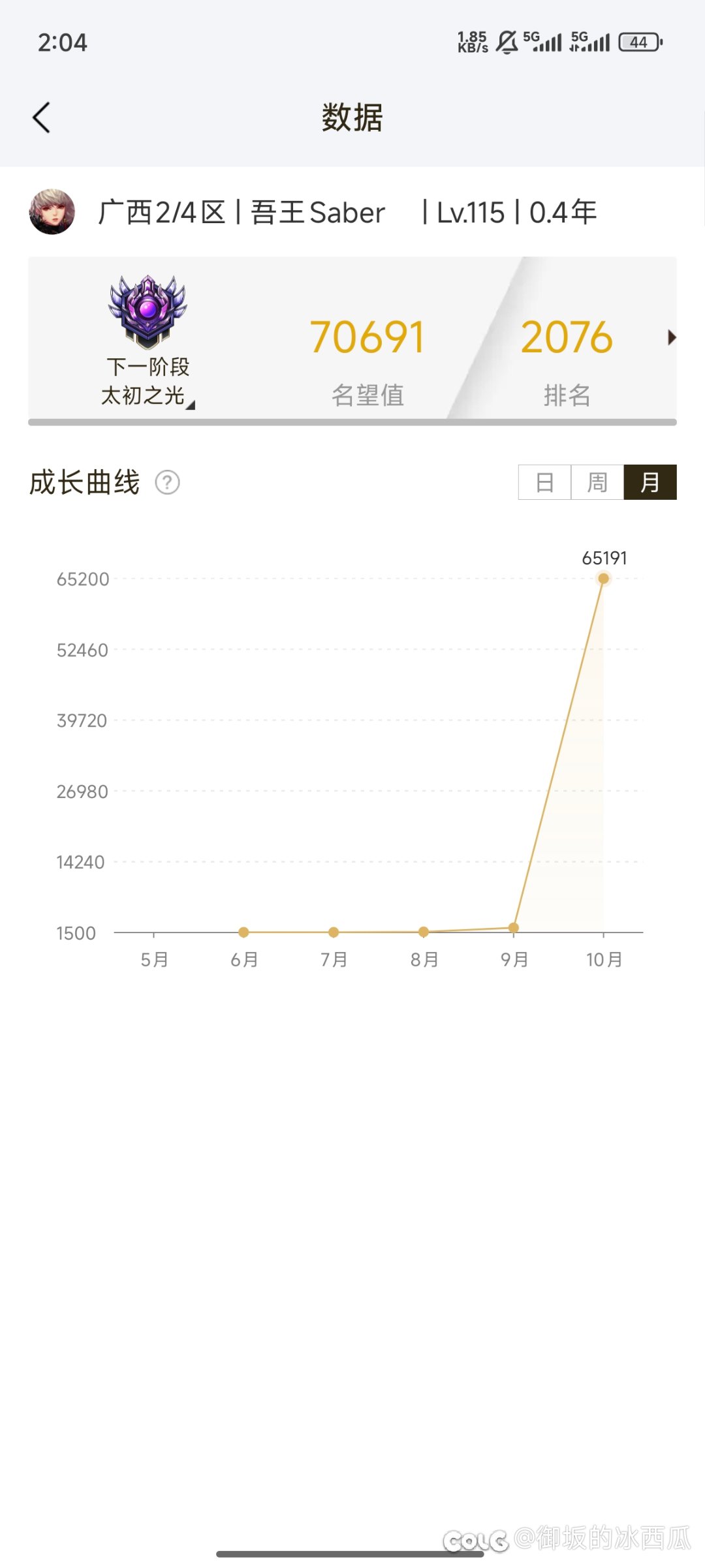This screenshot has height=1568, width=705.
Task: Select the October data point on chart
Action: click(604, 579)
